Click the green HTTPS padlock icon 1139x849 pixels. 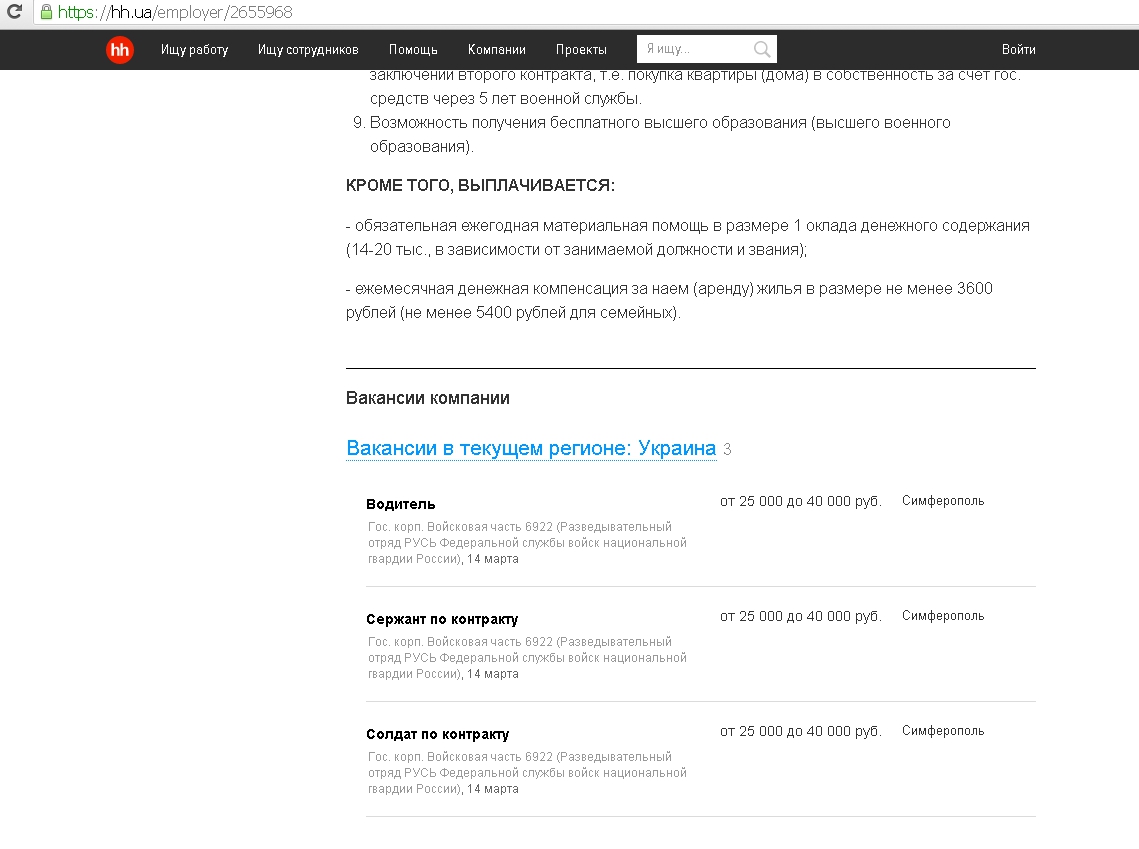tap(45, 13)
